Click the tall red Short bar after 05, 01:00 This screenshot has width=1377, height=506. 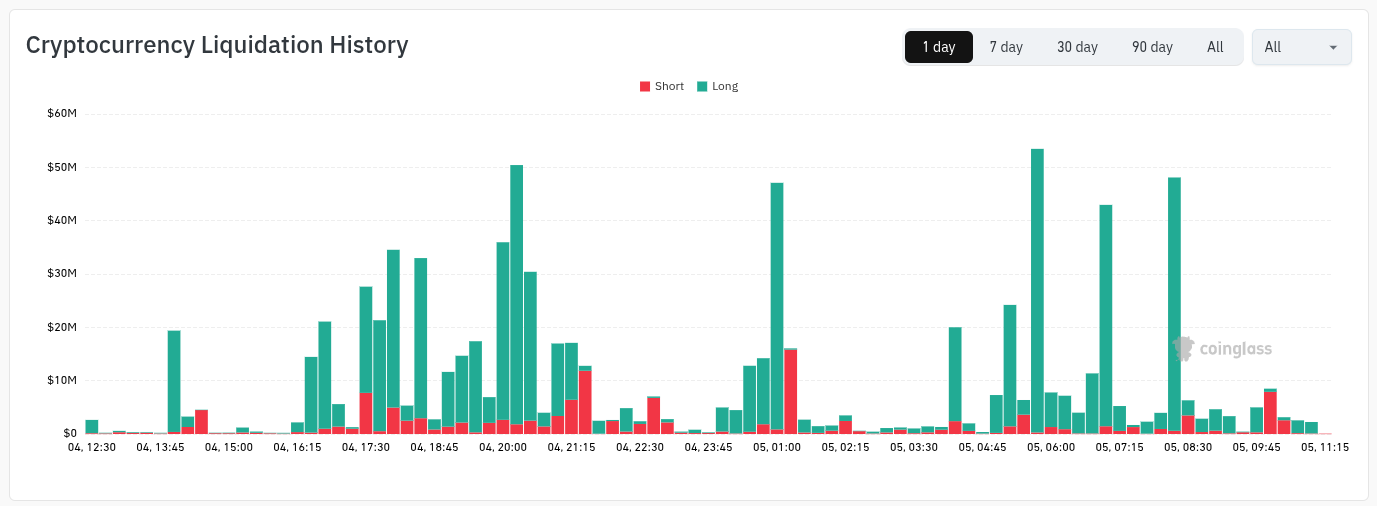pos(791,391)
